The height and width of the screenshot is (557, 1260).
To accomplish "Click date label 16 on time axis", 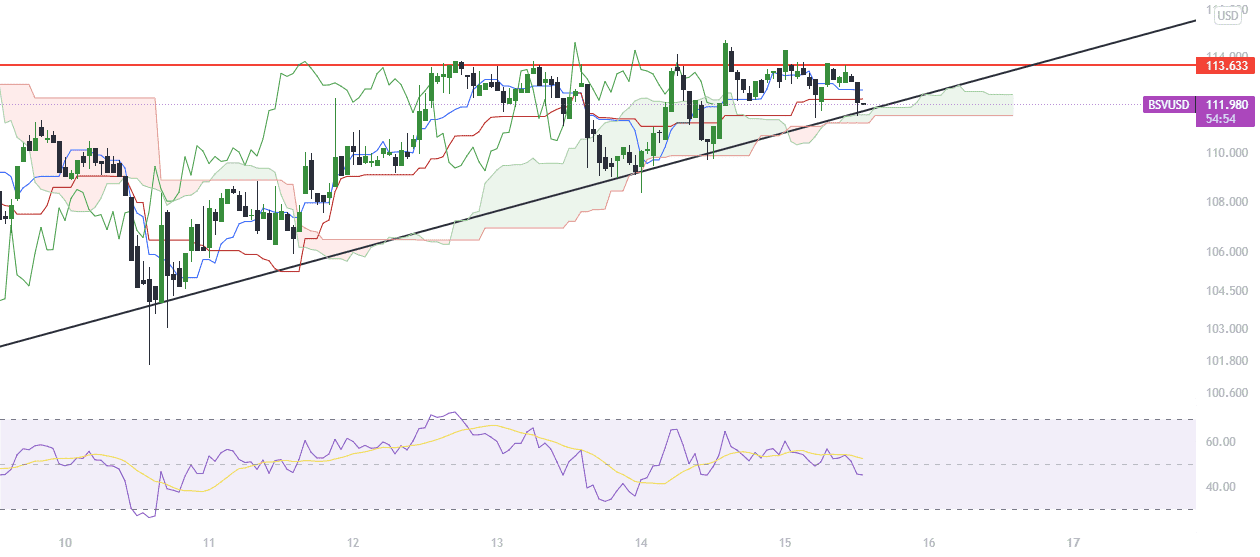I will [929, 543].
